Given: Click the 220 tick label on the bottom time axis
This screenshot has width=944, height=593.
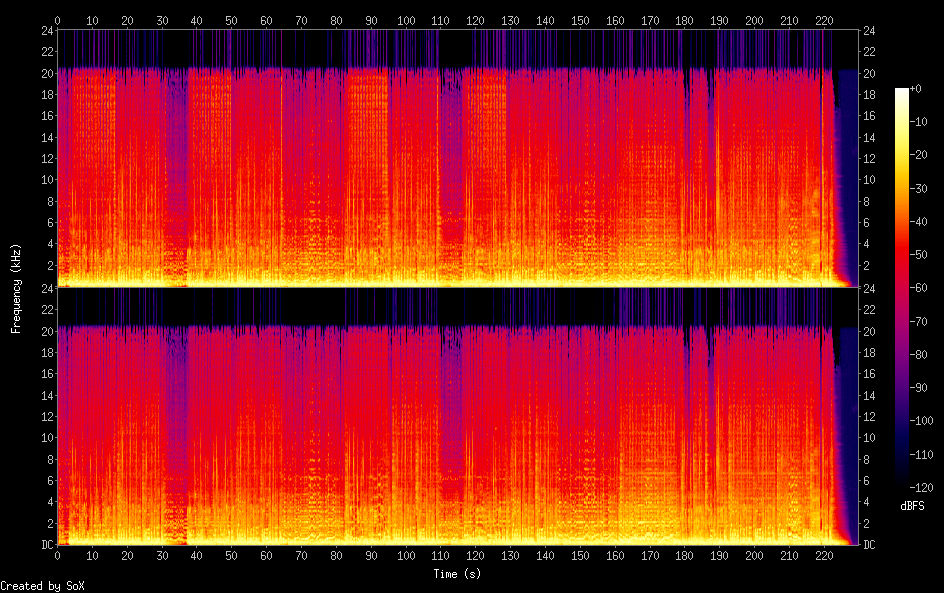Looking at the screenshot, I should tap(824, 555).
